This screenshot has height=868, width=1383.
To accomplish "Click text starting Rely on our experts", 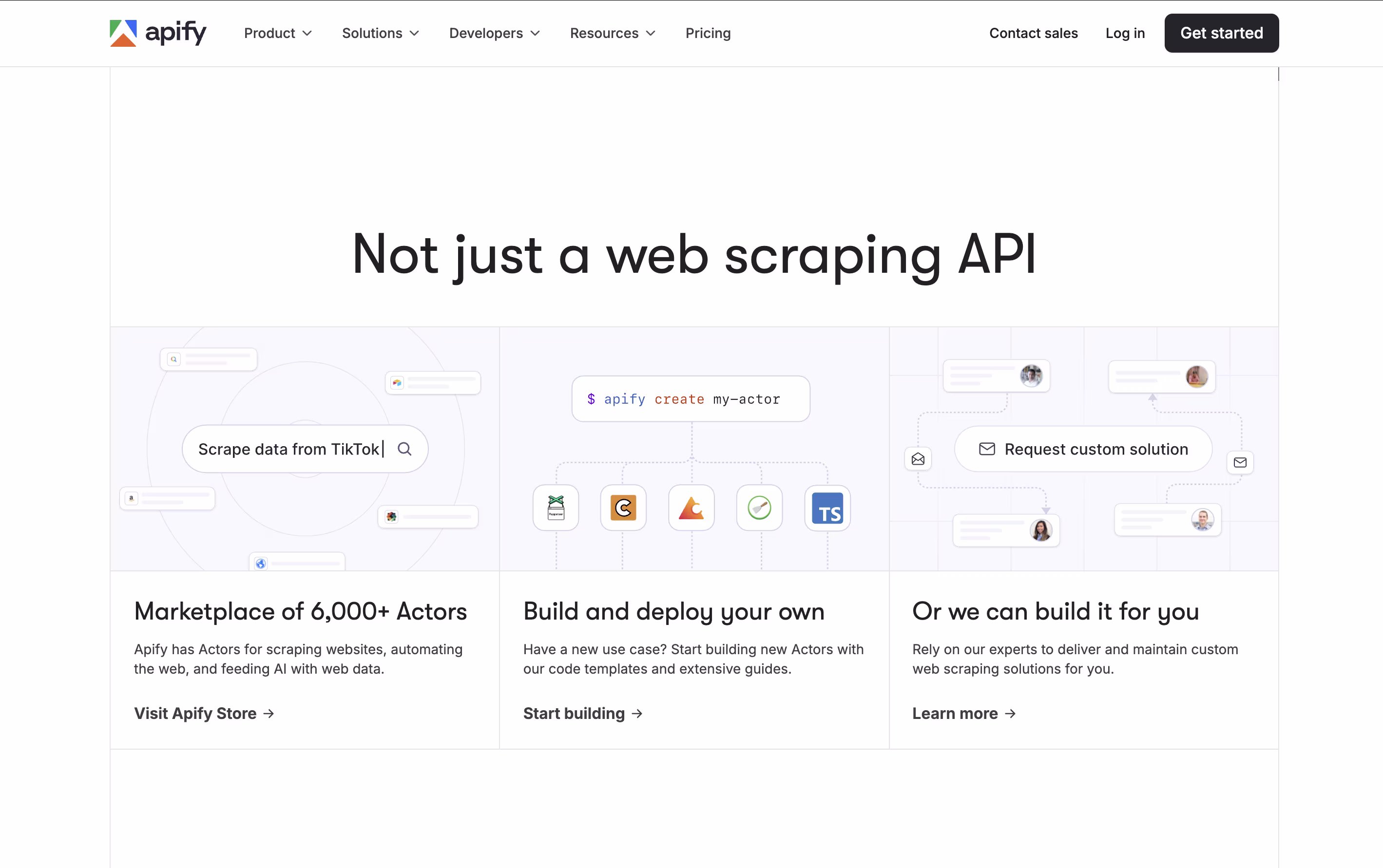I will click(x=1075, y=659).
